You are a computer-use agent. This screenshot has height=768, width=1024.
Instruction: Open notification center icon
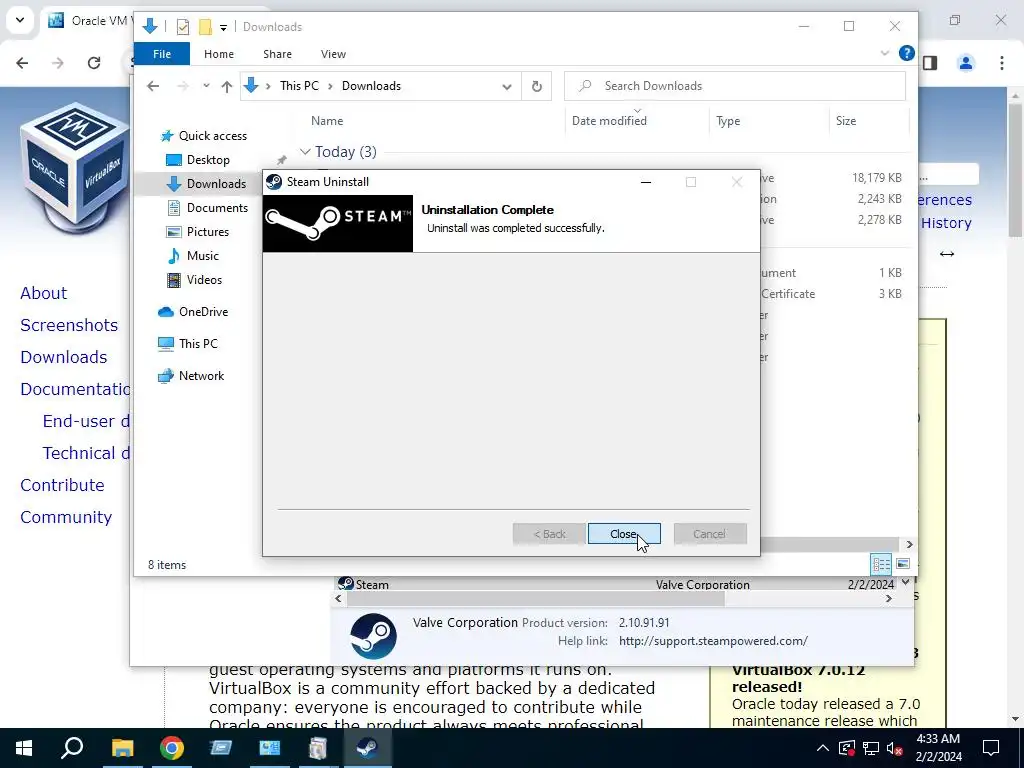click(991, 748)
